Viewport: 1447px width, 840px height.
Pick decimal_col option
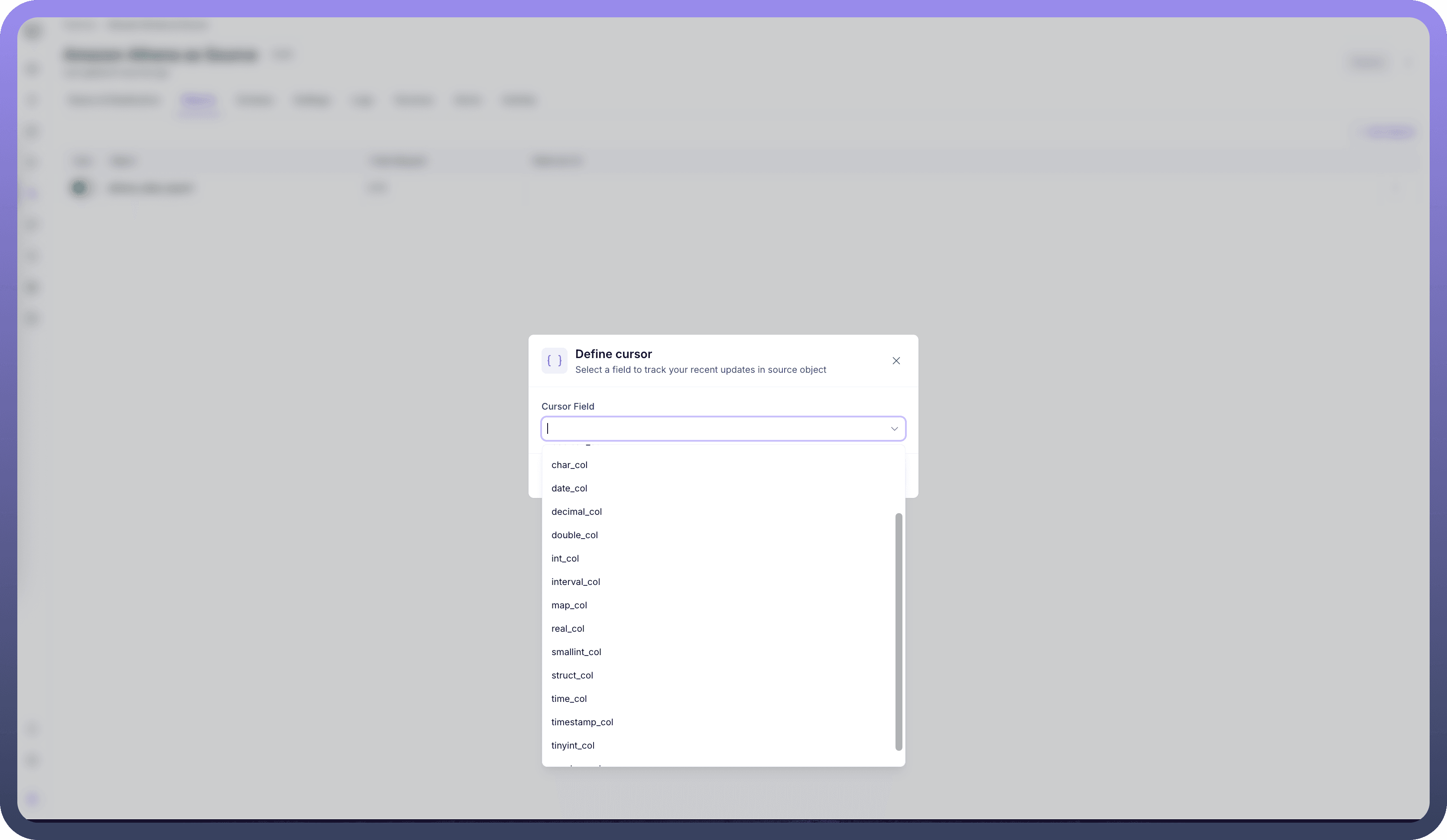pos(577,511)
